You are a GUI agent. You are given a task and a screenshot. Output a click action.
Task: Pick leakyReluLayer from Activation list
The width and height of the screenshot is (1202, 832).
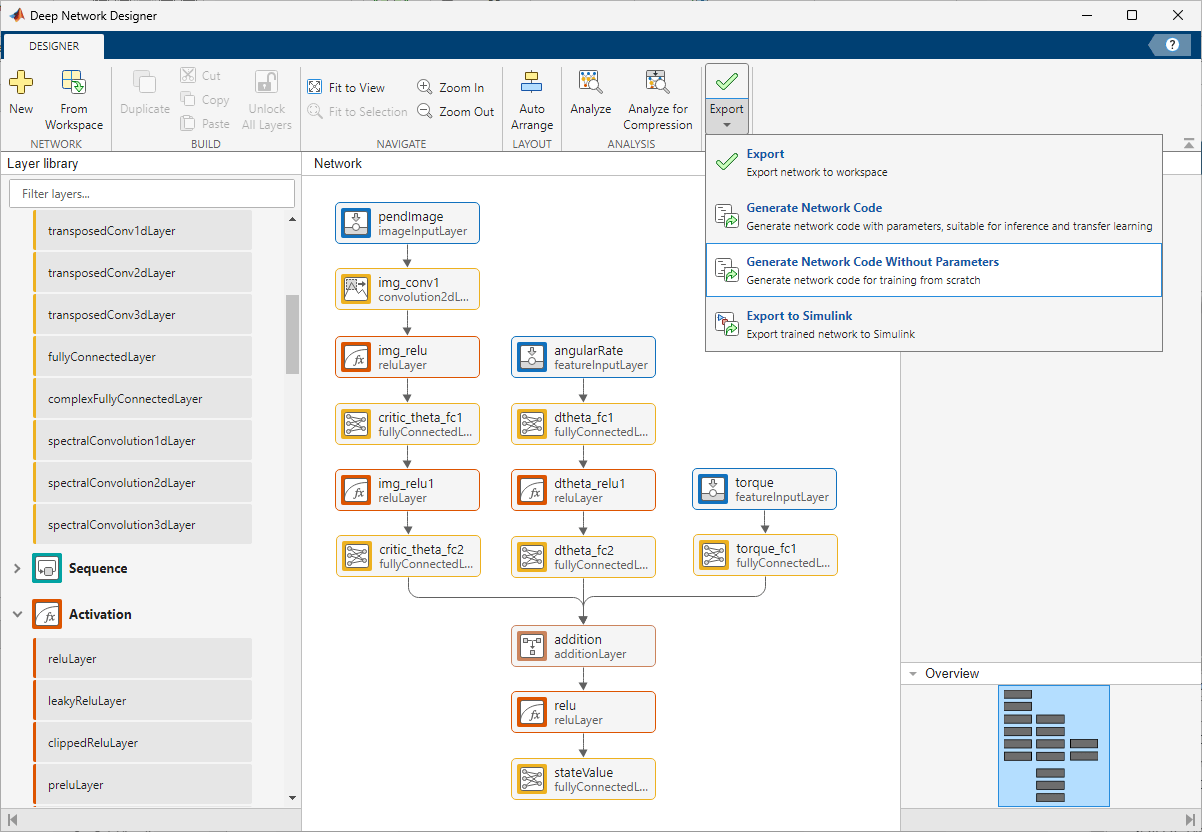142,701
